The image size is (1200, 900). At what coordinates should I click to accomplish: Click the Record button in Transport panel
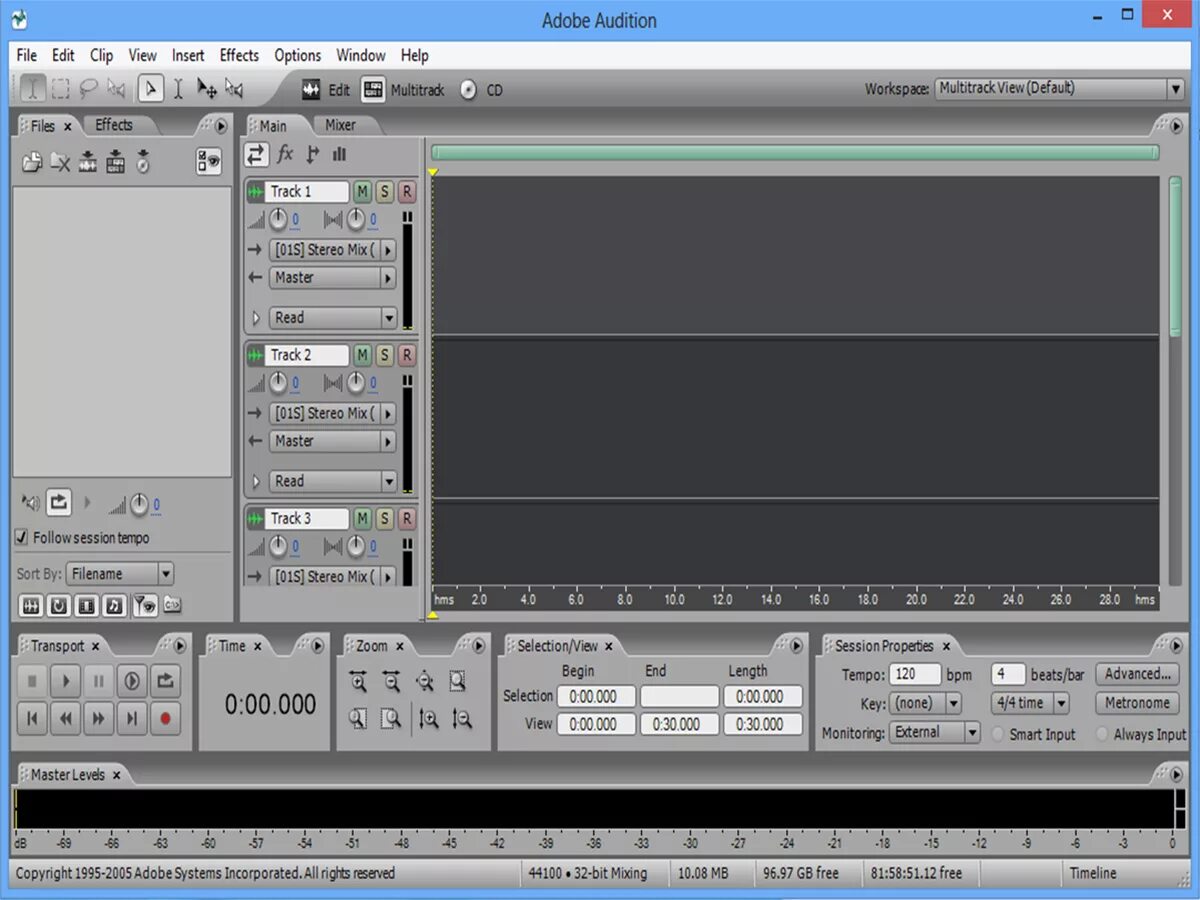[165, 716]
